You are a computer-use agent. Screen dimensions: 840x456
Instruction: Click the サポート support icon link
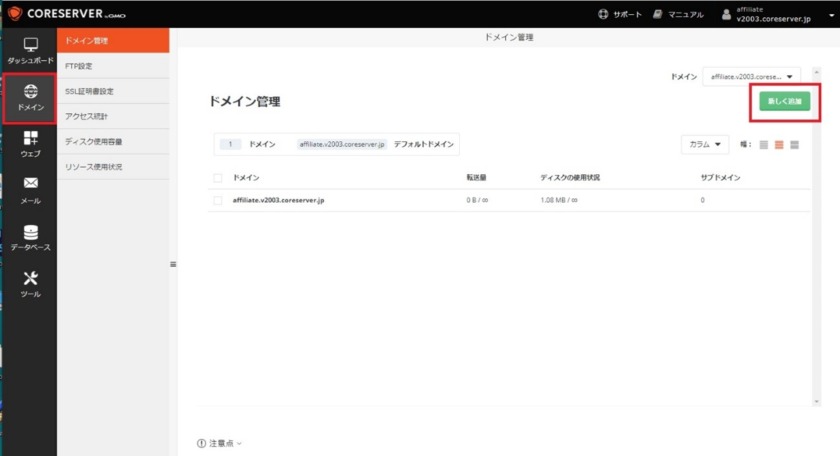620,14
